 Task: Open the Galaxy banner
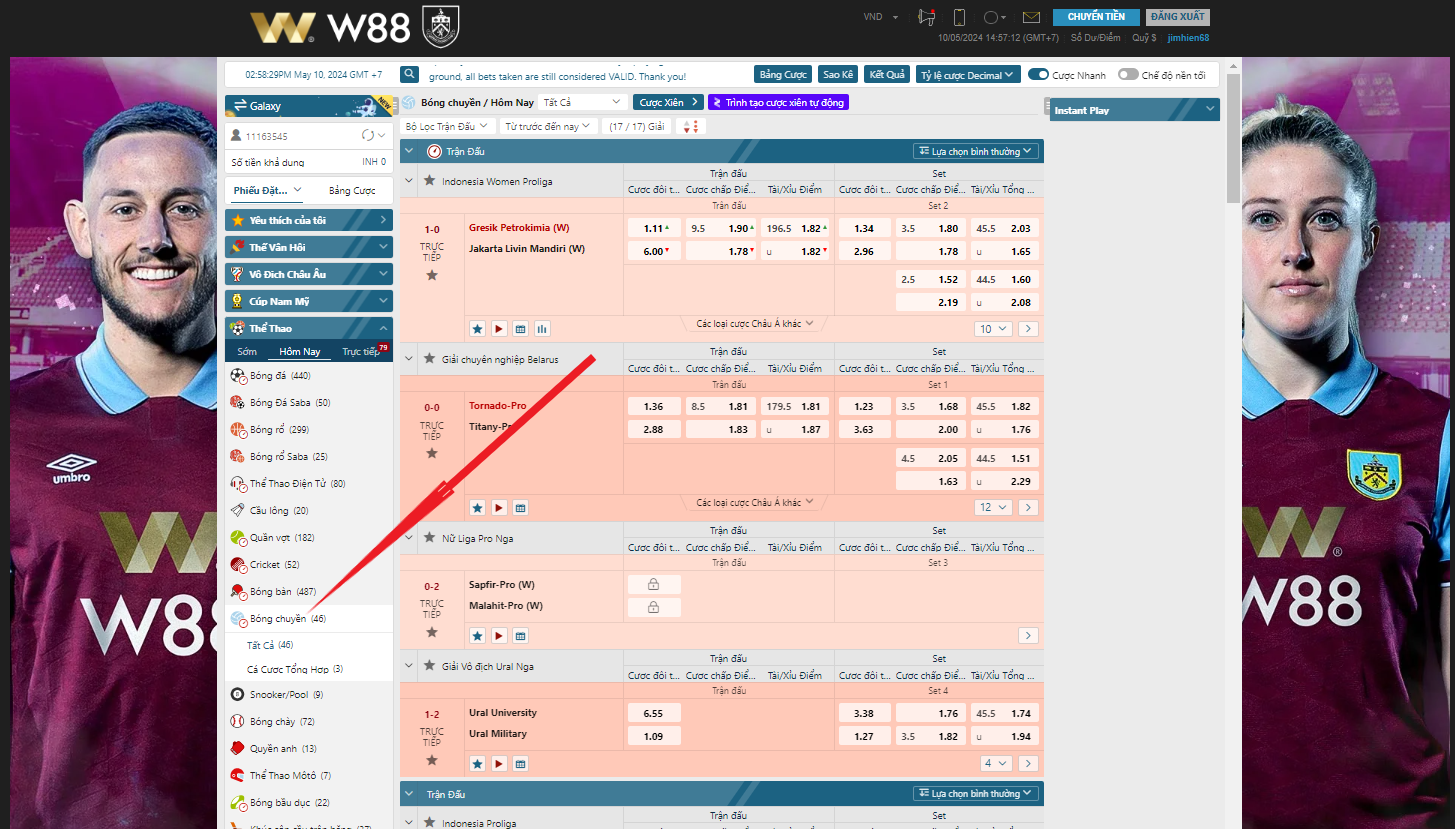(x=309, y=106)
